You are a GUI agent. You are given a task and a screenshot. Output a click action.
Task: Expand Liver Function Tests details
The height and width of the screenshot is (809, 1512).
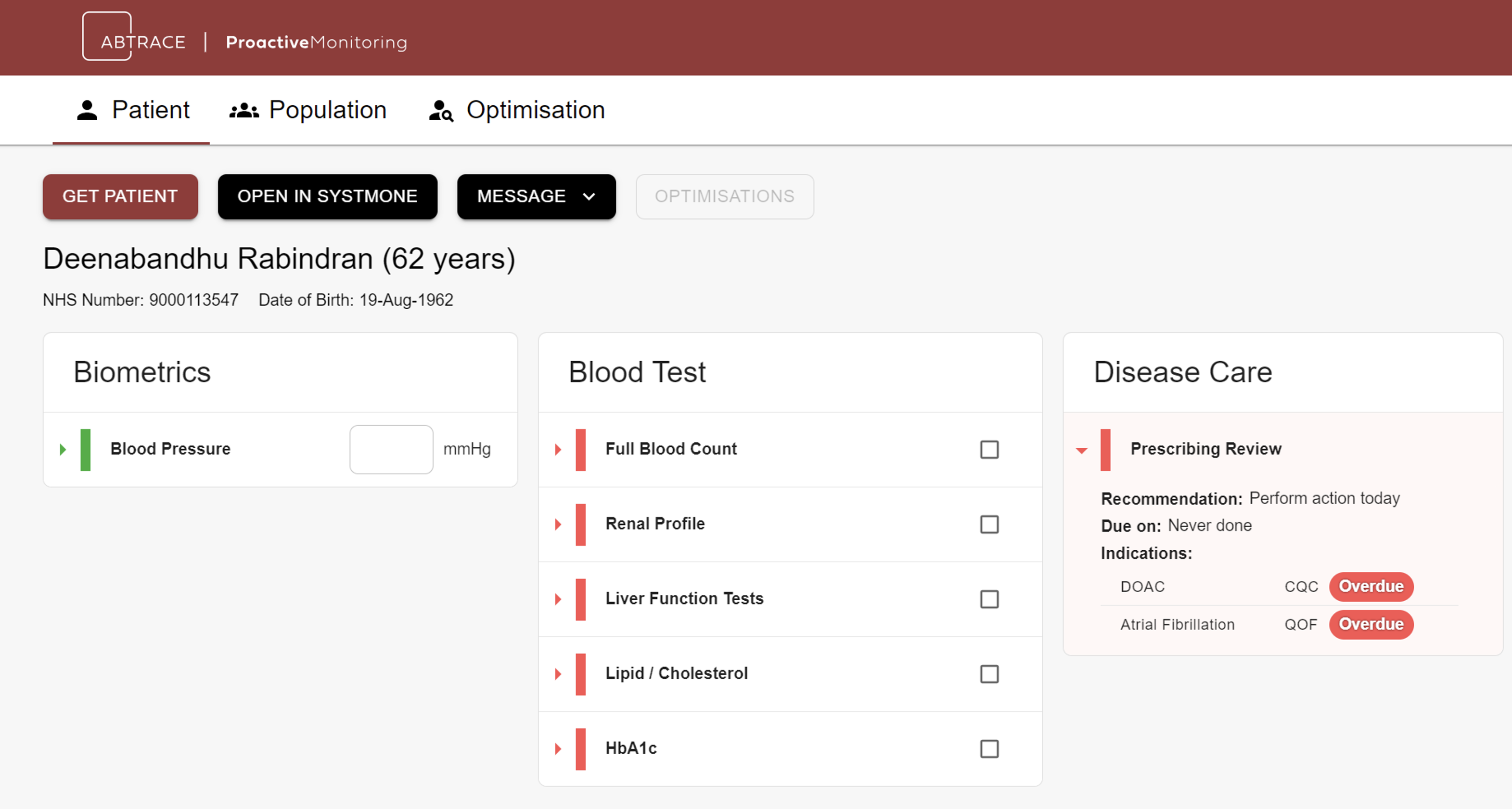(558, 599)
